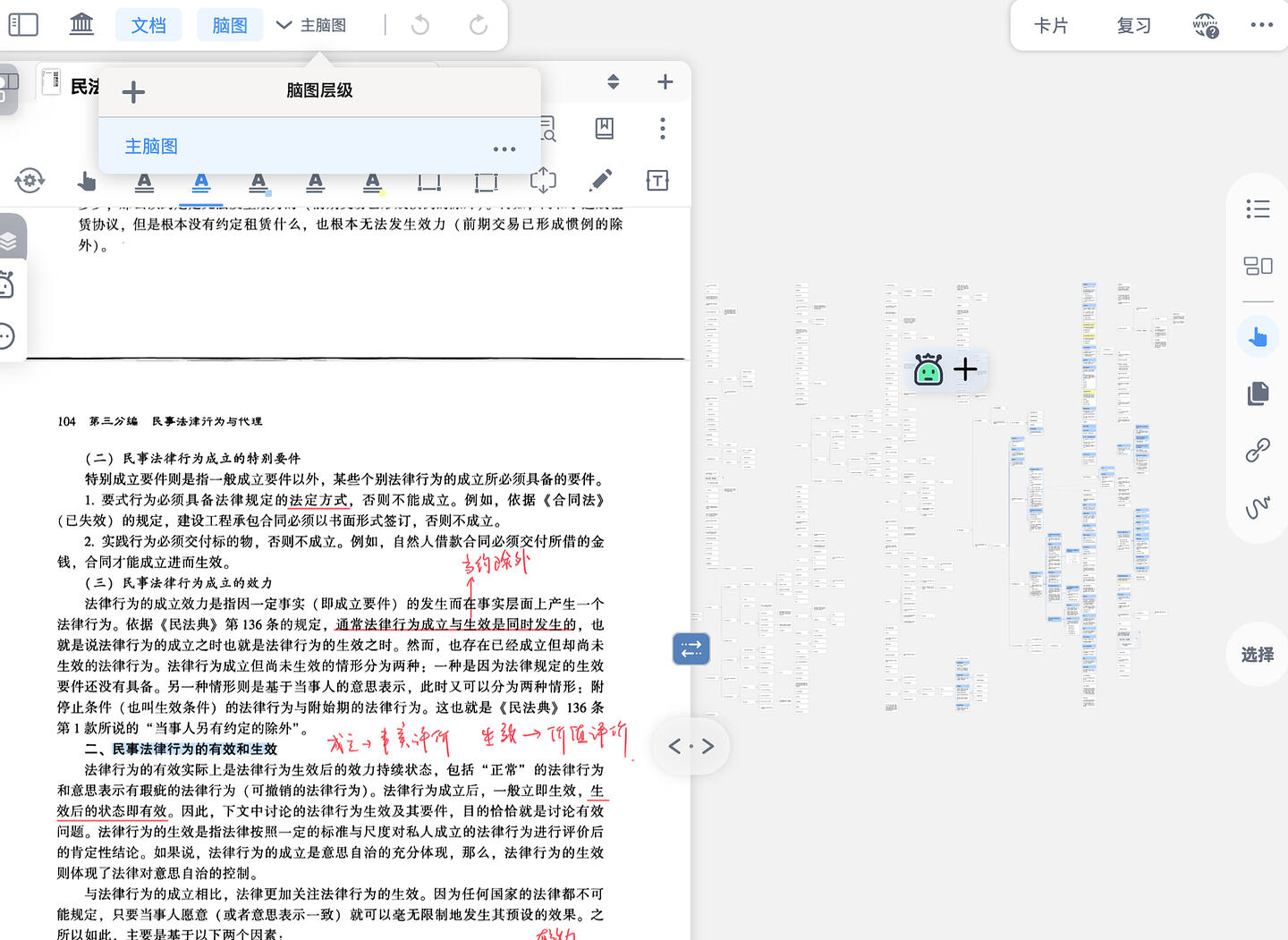The width and height of the screenshot is (1288, 940).
Task: Open the bookmark icon in document toolbar
Action: click(605, 128)
